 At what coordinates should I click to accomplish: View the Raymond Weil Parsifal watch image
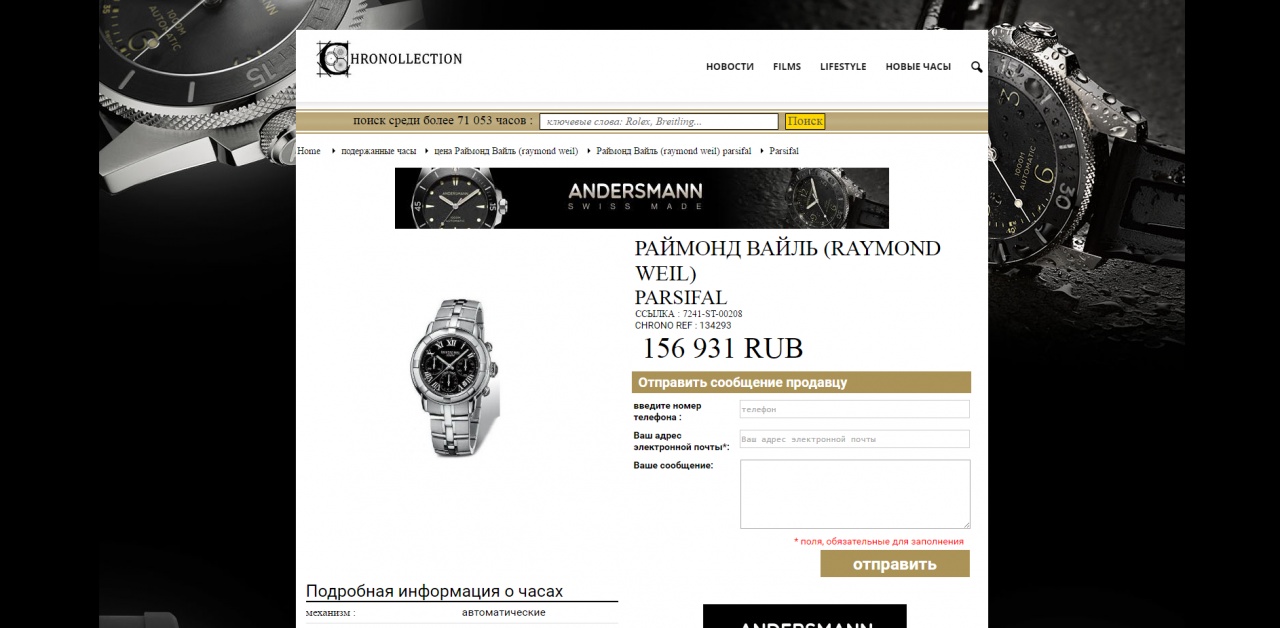click(x=455, y=378)
